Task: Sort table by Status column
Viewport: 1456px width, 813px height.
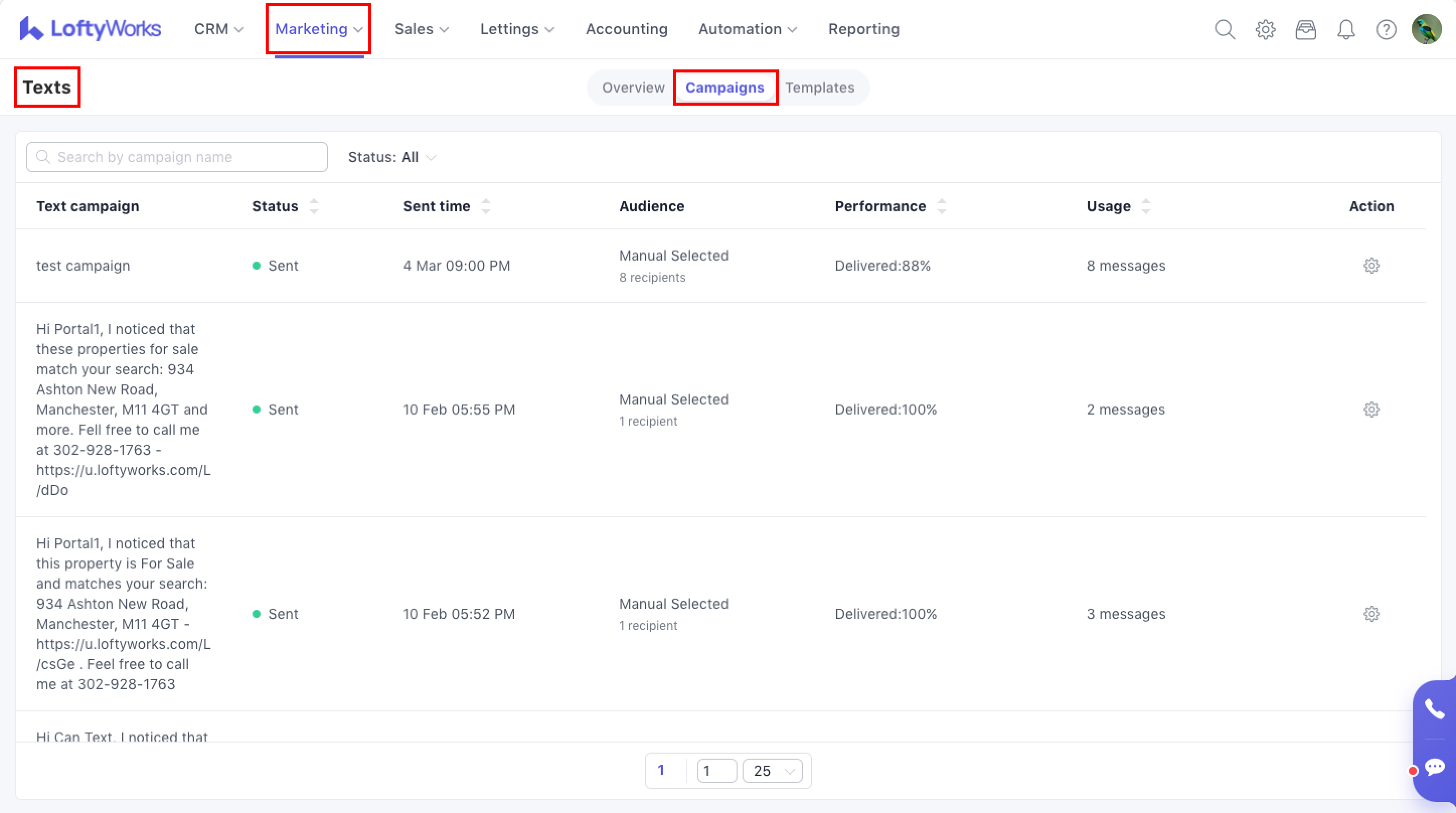Action: pyautogui.click(x=314, y=206)
